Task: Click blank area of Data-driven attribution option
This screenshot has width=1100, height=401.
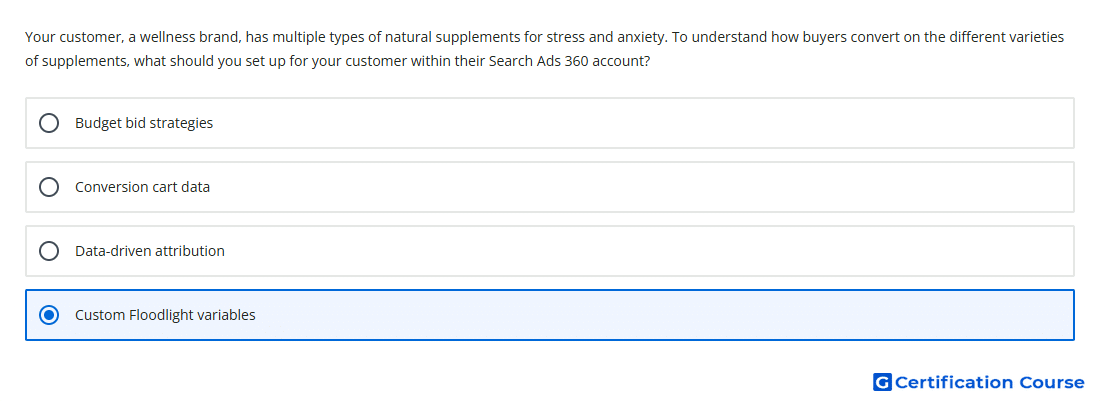Action: 631,251
